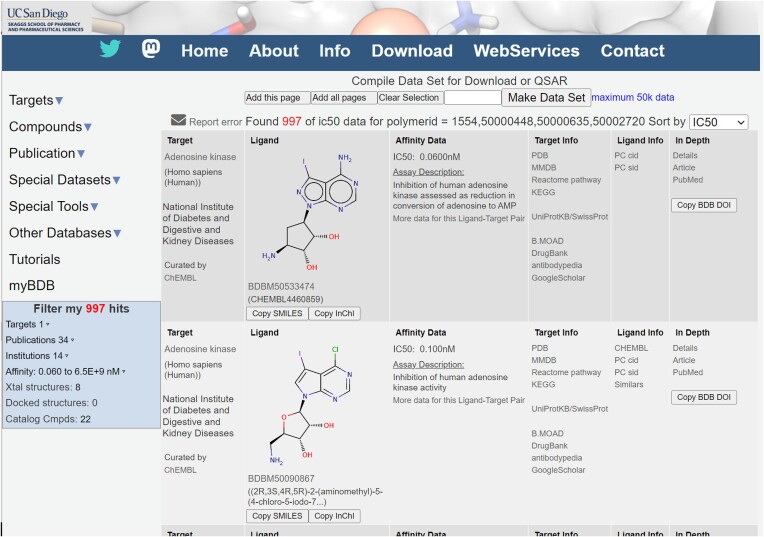Copy BDB DOI for the 0.100nM entry
Image resolution: width=764 pixels, height=537 pixels.
[x=704, y=397]
